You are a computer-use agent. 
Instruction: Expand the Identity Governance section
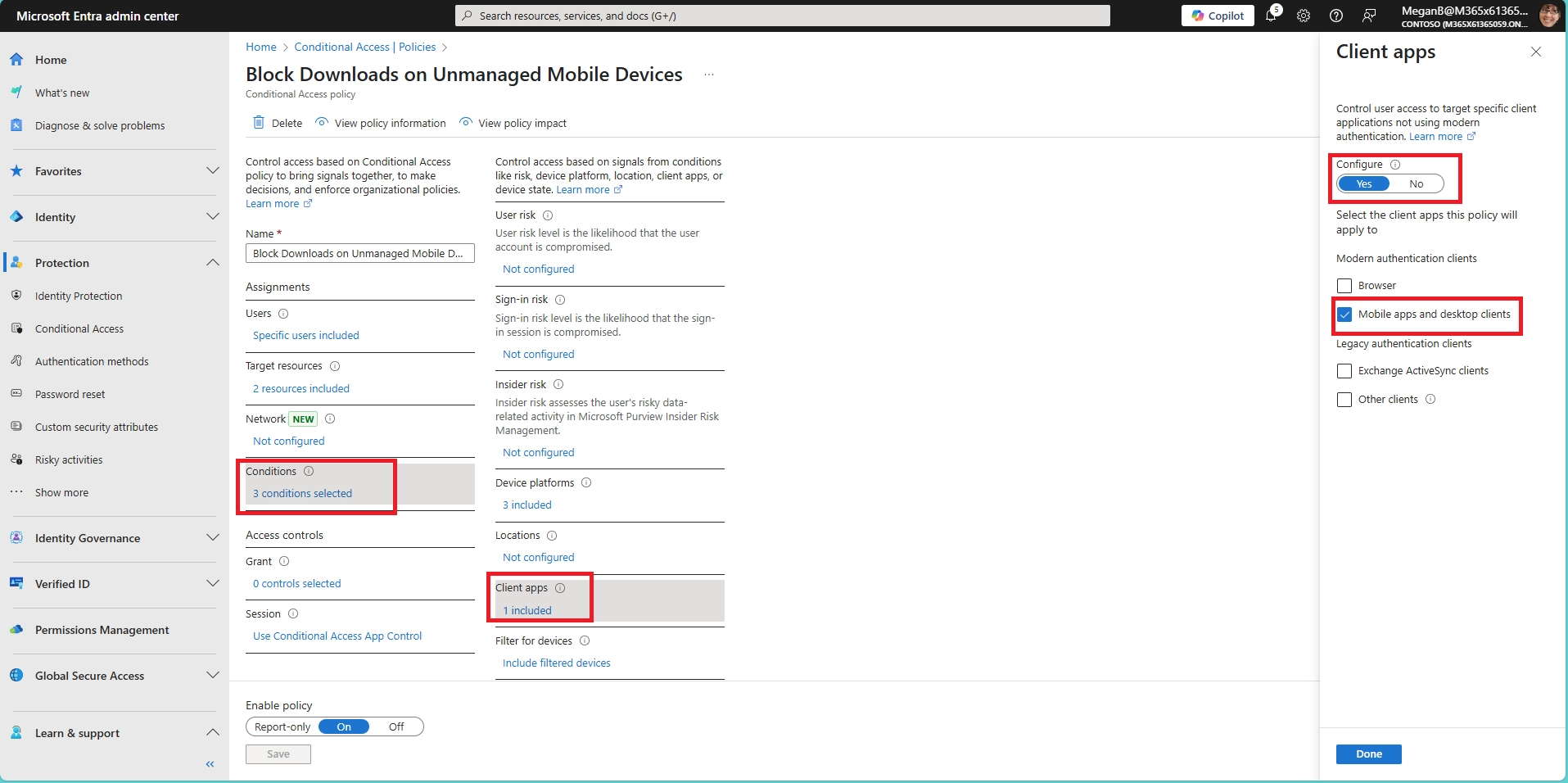pos(115,538)
